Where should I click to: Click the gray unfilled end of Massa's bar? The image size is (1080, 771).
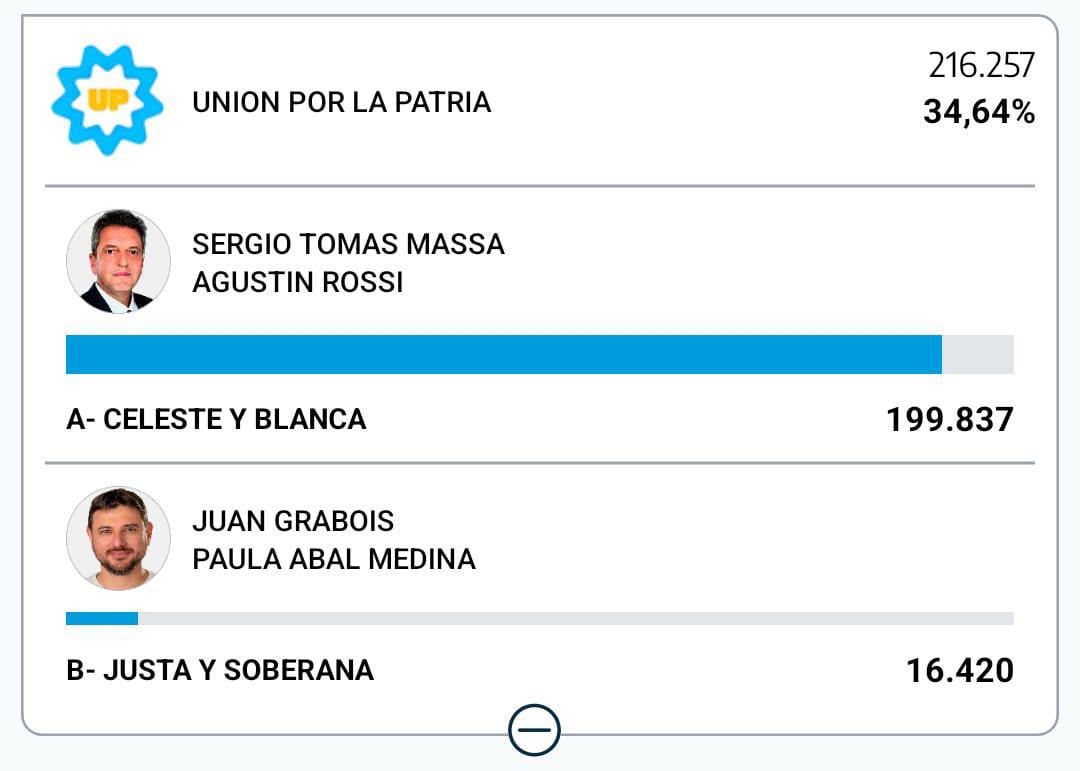pyautogui.click(x=977, y=354)
